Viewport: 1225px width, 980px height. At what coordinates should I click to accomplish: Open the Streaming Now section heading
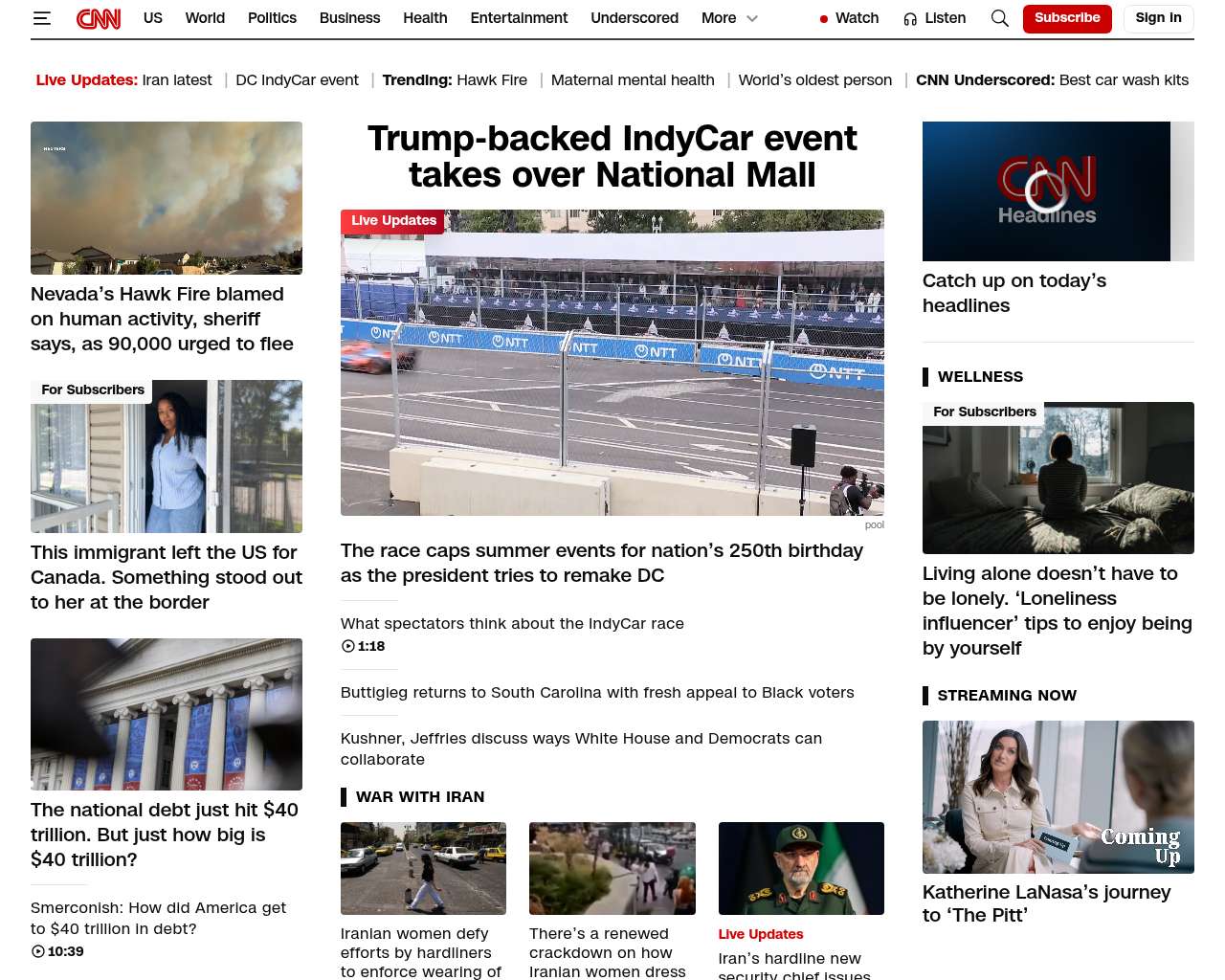coord(1007,695)
